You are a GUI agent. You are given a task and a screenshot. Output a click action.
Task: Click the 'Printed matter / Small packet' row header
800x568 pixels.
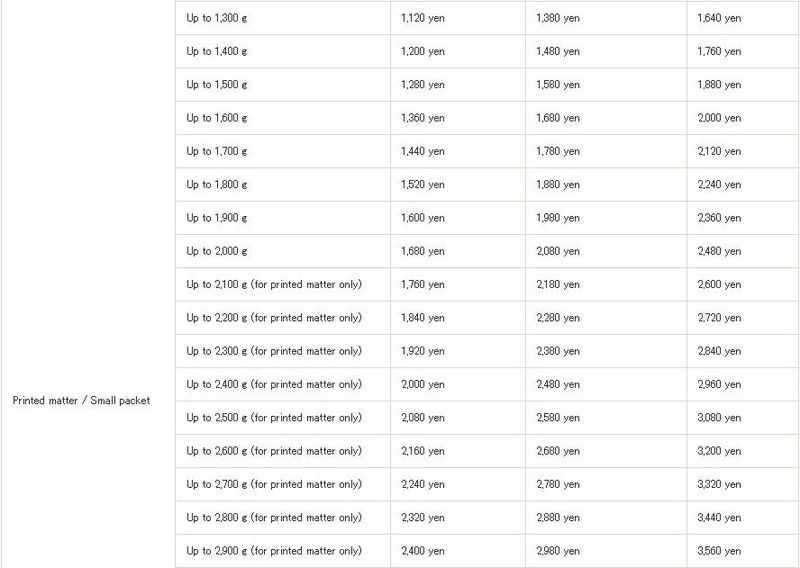coord(81,401)
